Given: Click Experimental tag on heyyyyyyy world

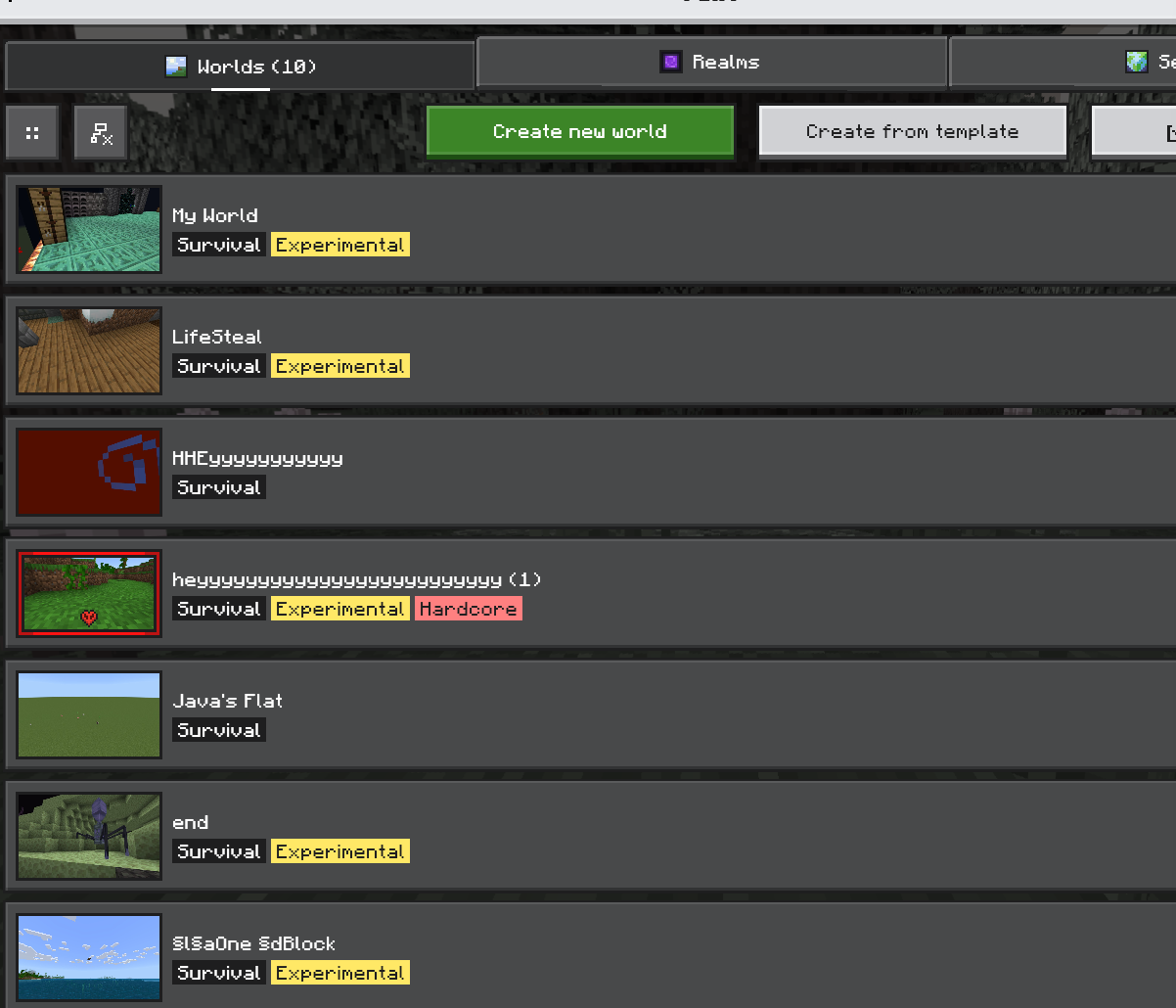Looking at the screenshot, I should (x=340, y=609).
